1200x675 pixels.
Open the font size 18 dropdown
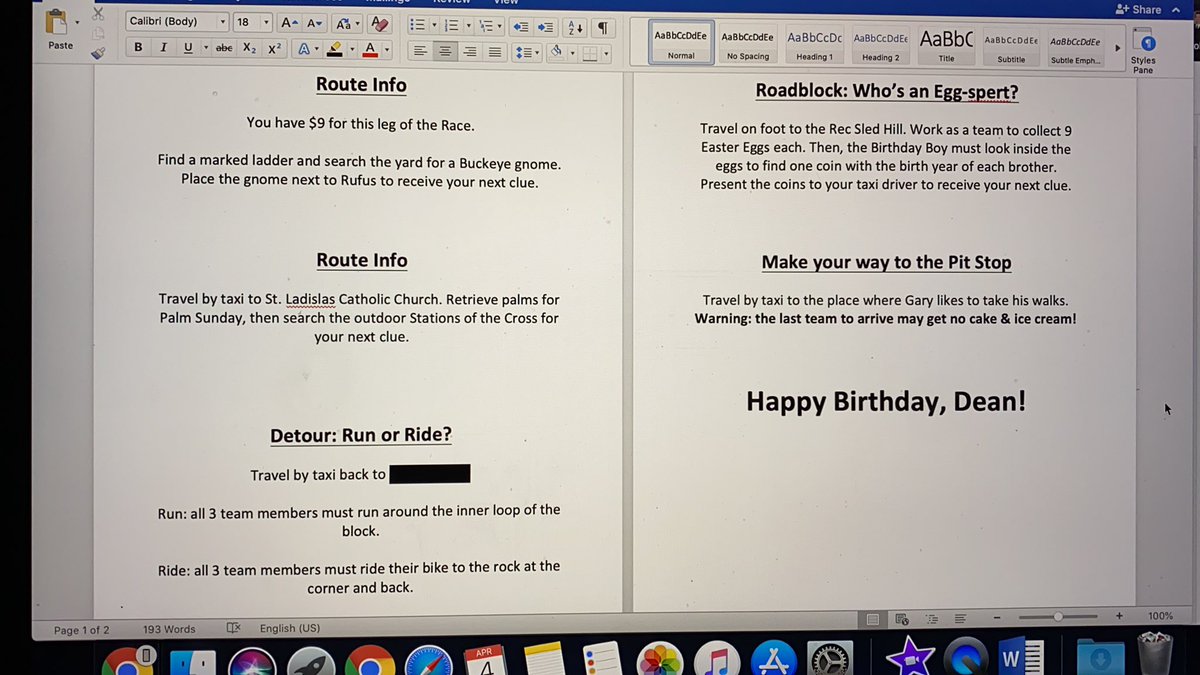(267, 22)
